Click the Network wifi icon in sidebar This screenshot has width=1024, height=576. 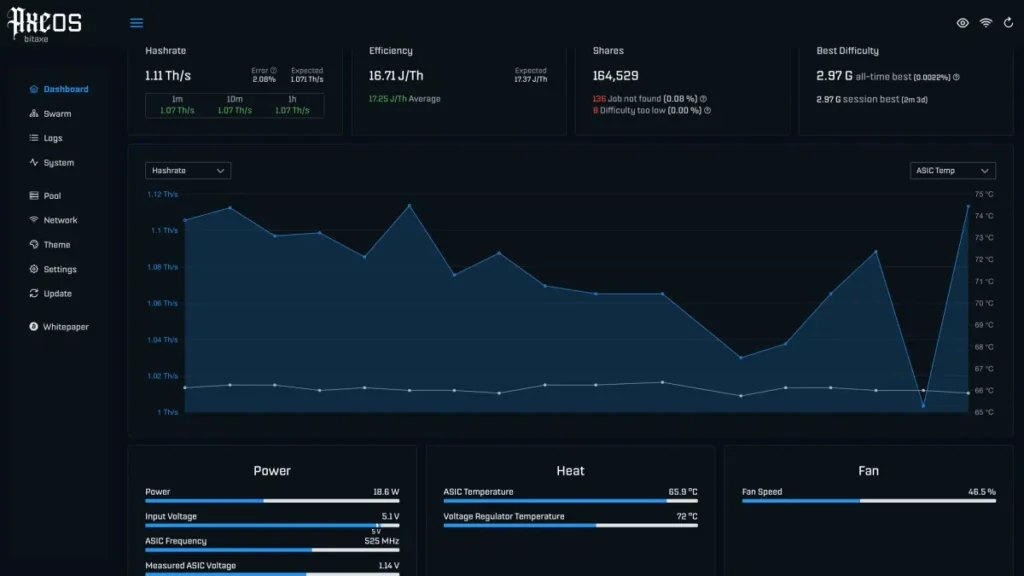pos(34,220)
